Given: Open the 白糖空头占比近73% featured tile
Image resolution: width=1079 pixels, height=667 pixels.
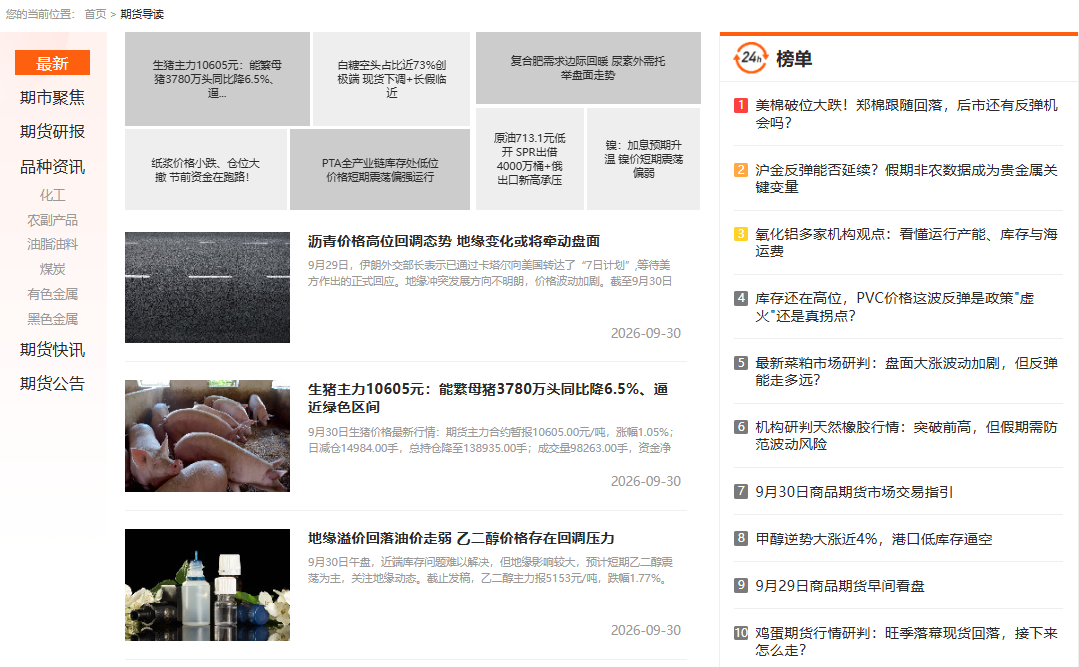Looking at the screenshot, I should [392, 78].
